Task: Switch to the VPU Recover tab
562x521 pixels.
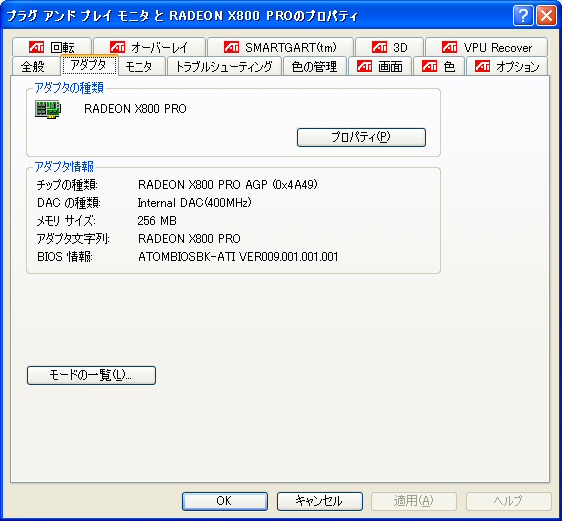Action: click(487, 47)
